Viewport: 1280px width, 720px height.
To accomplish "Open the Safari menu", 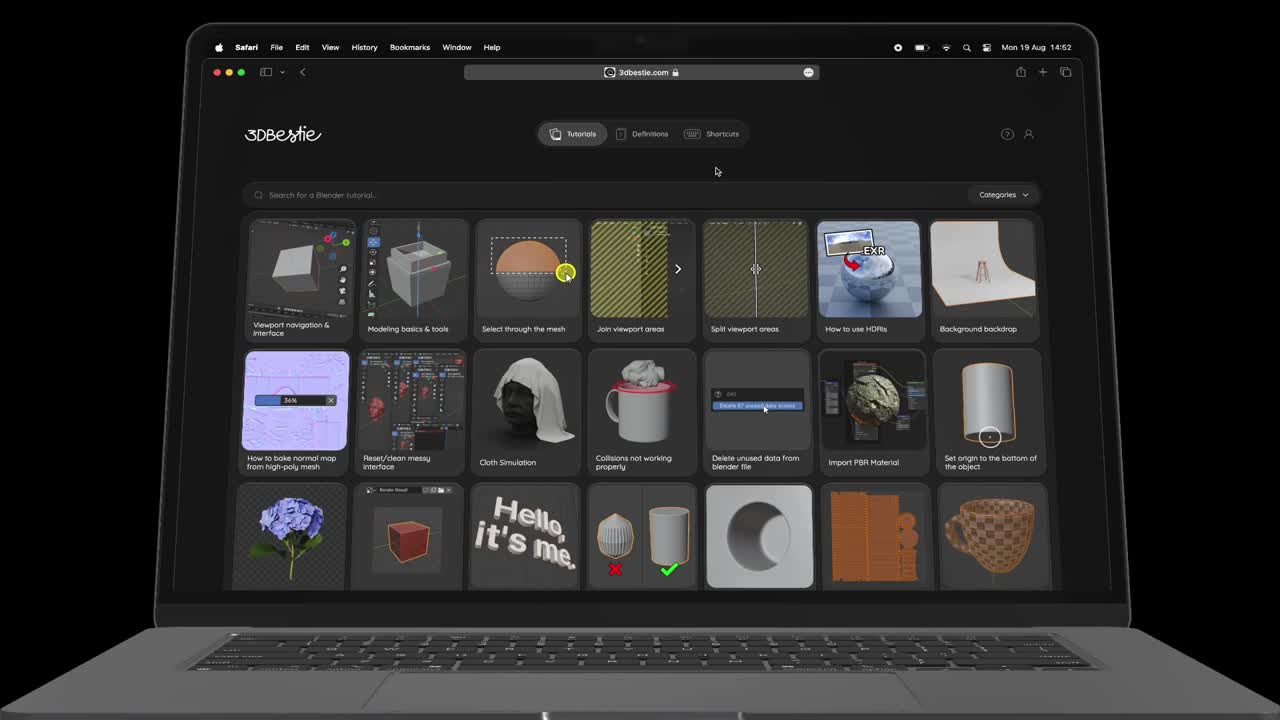I will coord(246,47).
